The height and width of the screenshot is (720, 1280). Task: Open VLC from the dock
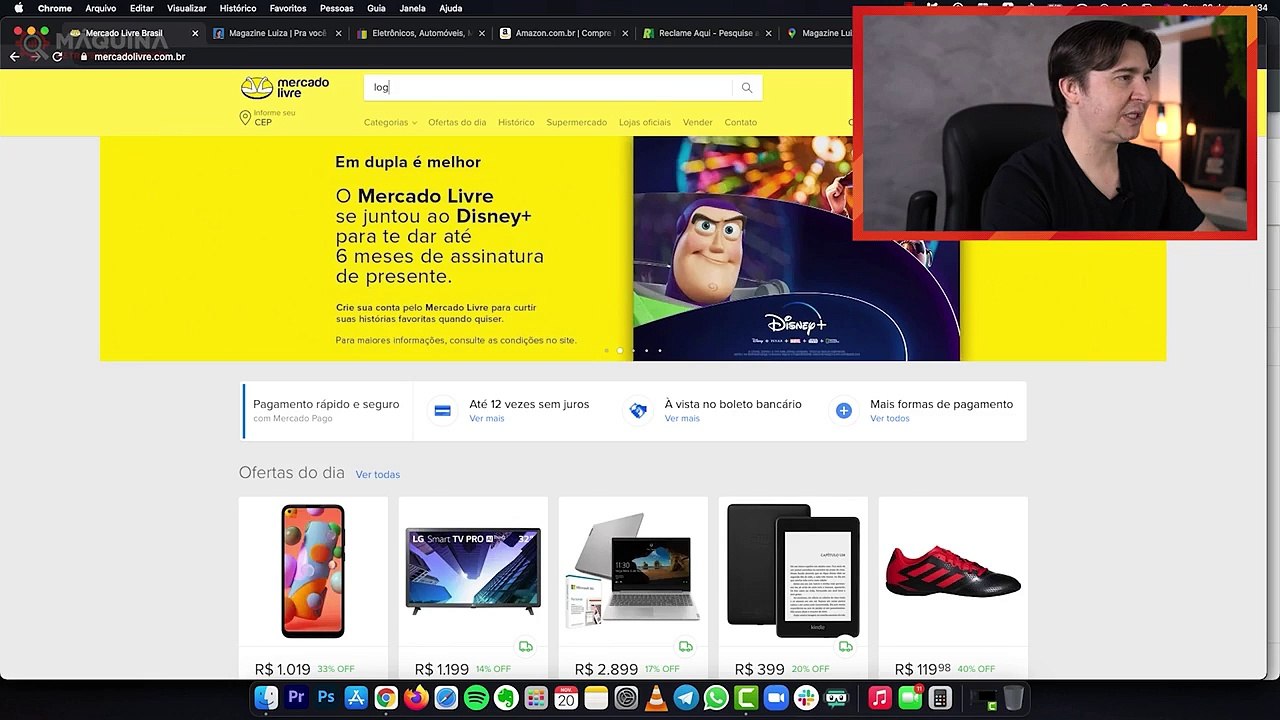(656, 698)
